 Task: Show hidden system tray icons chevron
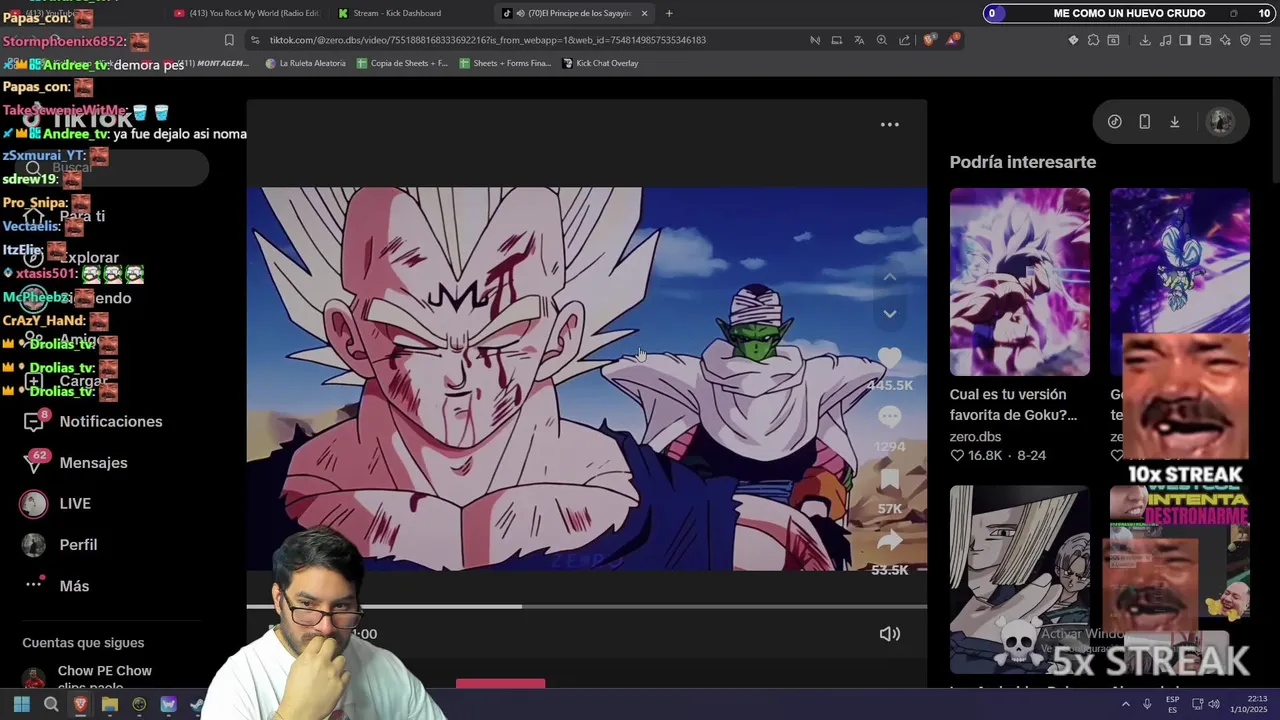(1125, 705)
